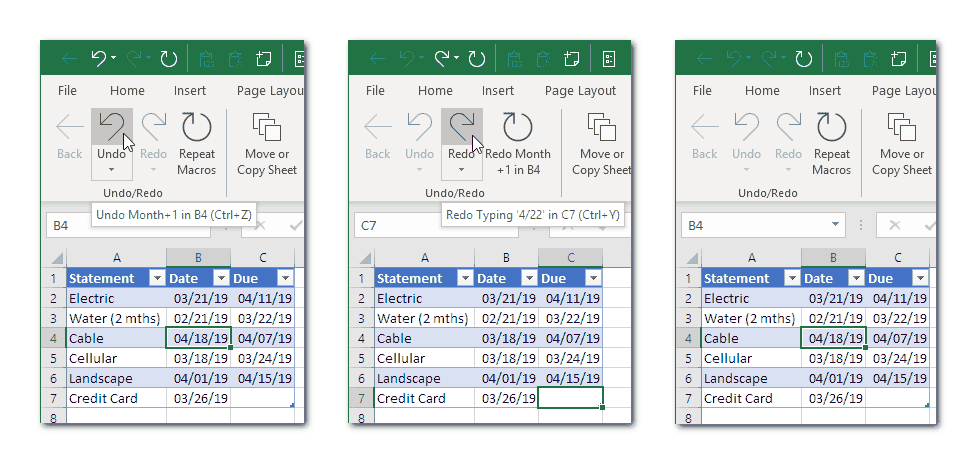Click the highlighted Undo icon in the left screenshot
Screen dimensions: 977x465
coord(111,127)
